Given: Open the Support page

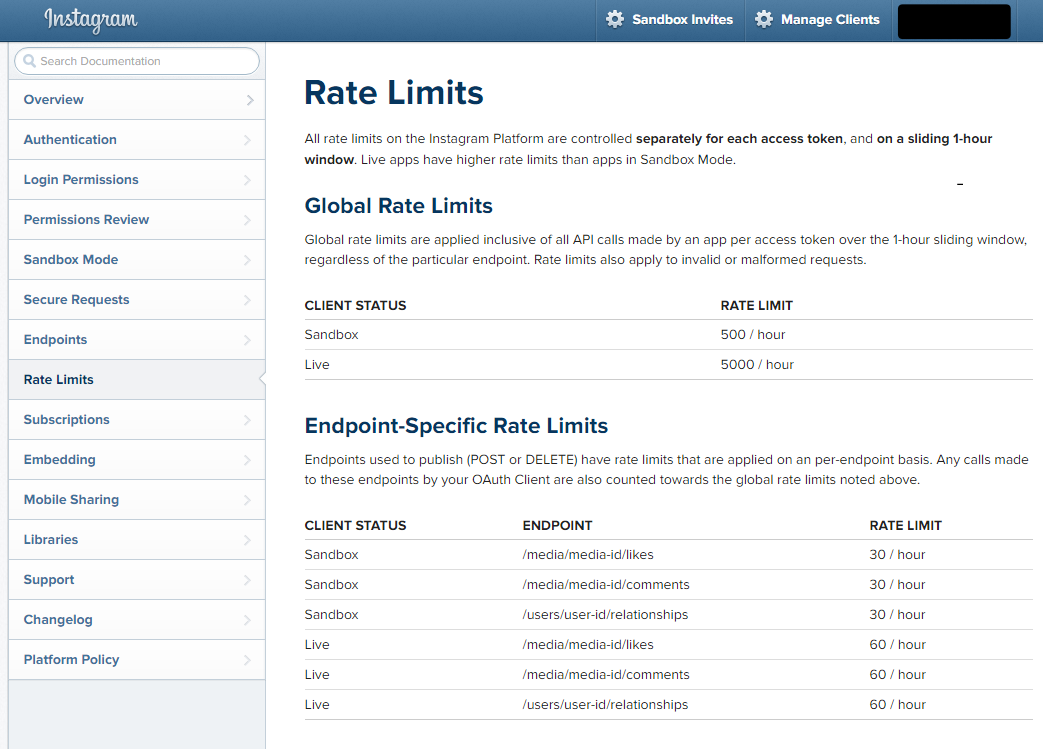Looking at the screenshot, I should [136, 579].
